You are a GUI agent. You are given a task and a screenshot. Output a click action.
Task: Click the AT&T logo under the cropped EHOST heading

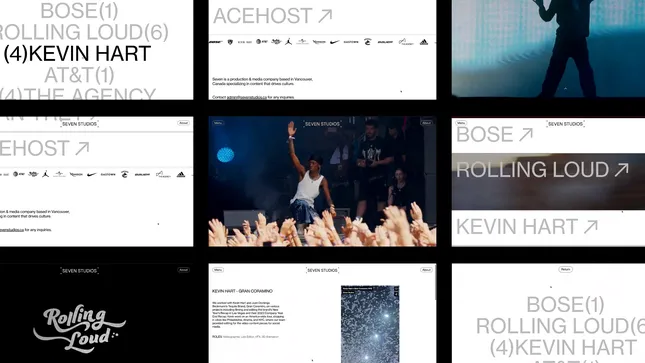pyautogui.click(x=19, y=174)
